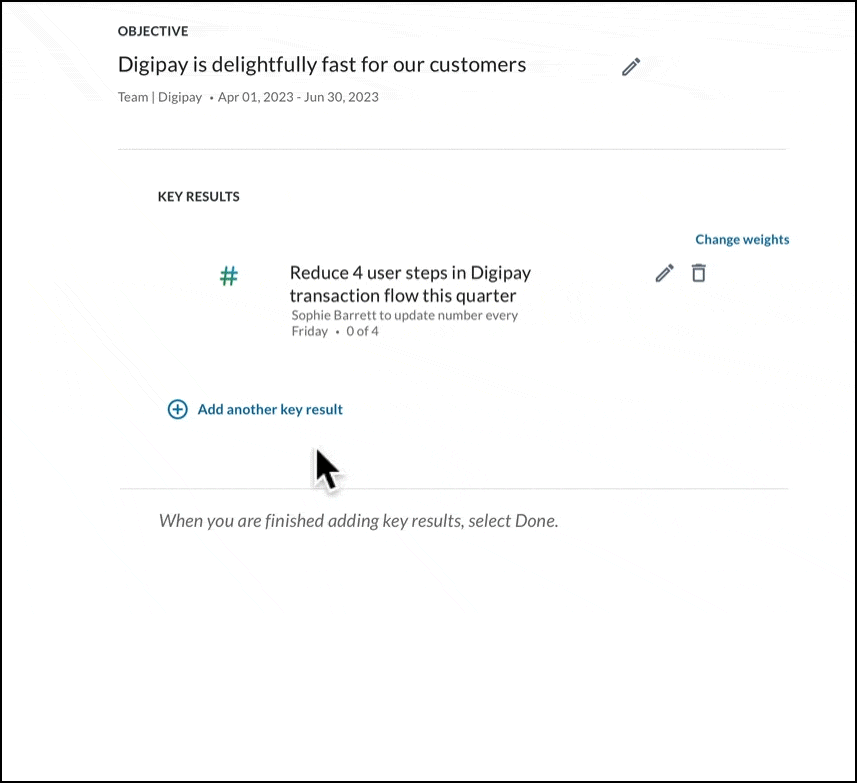This screenshot has width=857, height=783.
Task: Click the date range Apr 01, 2023 - Jun 30, 2023
Action: point(298,97)
